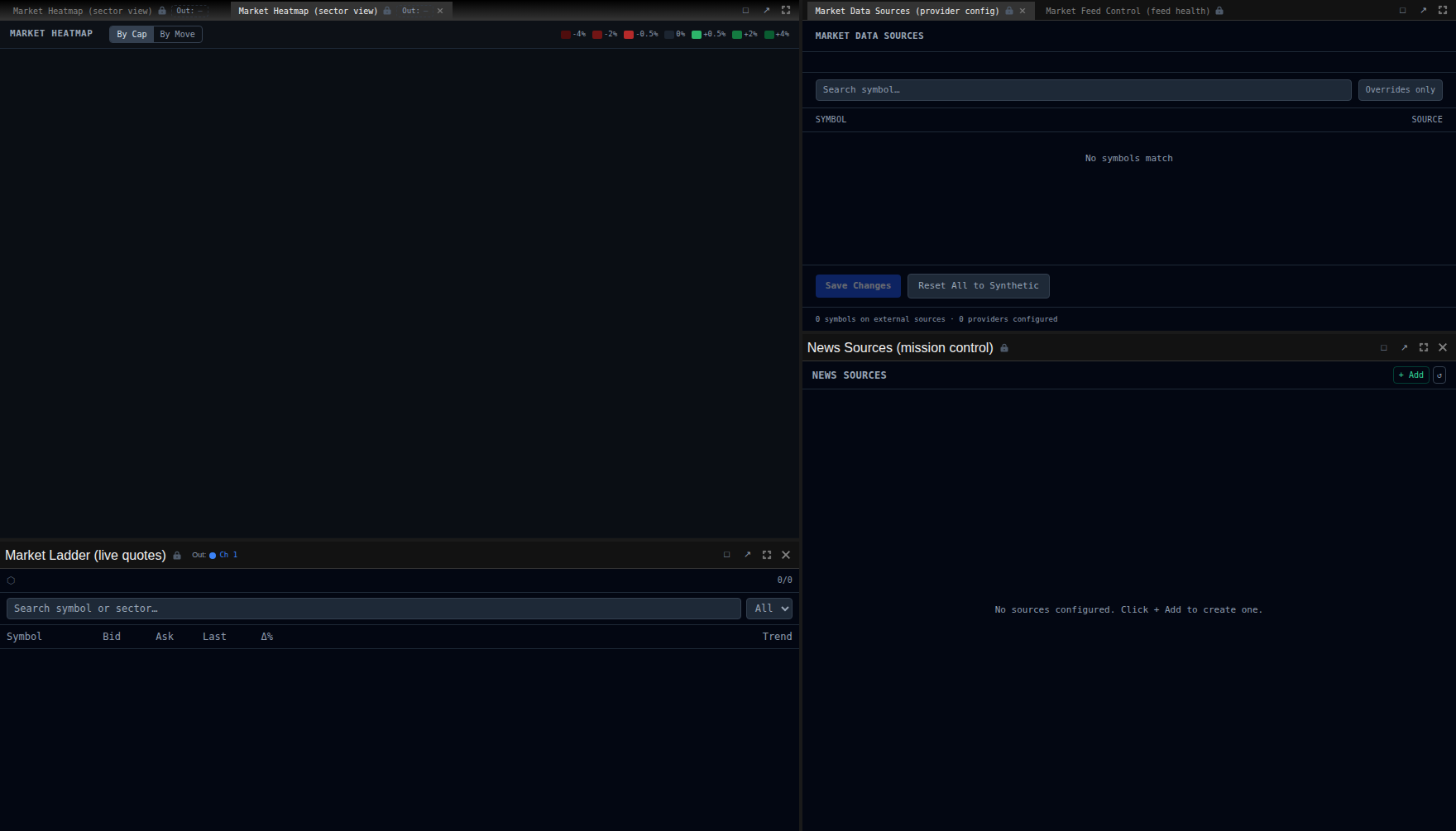Pop out the News Sources panel
1456x831 pixels.
(x=1404, y=348)
